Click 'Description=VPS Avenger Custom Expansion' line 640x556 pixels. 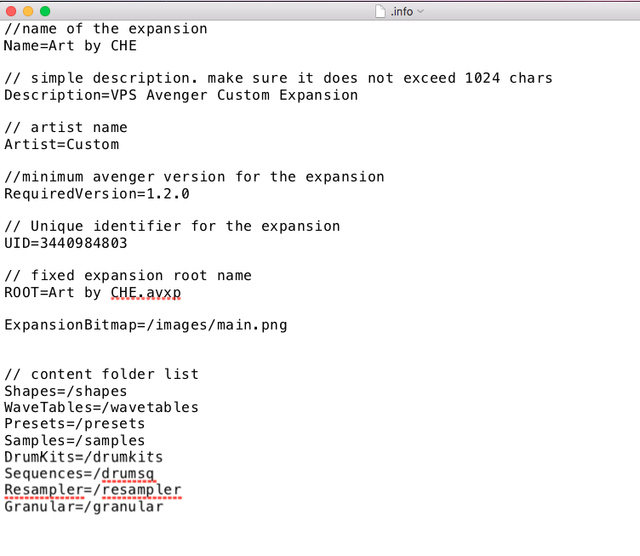coord(181,95)
